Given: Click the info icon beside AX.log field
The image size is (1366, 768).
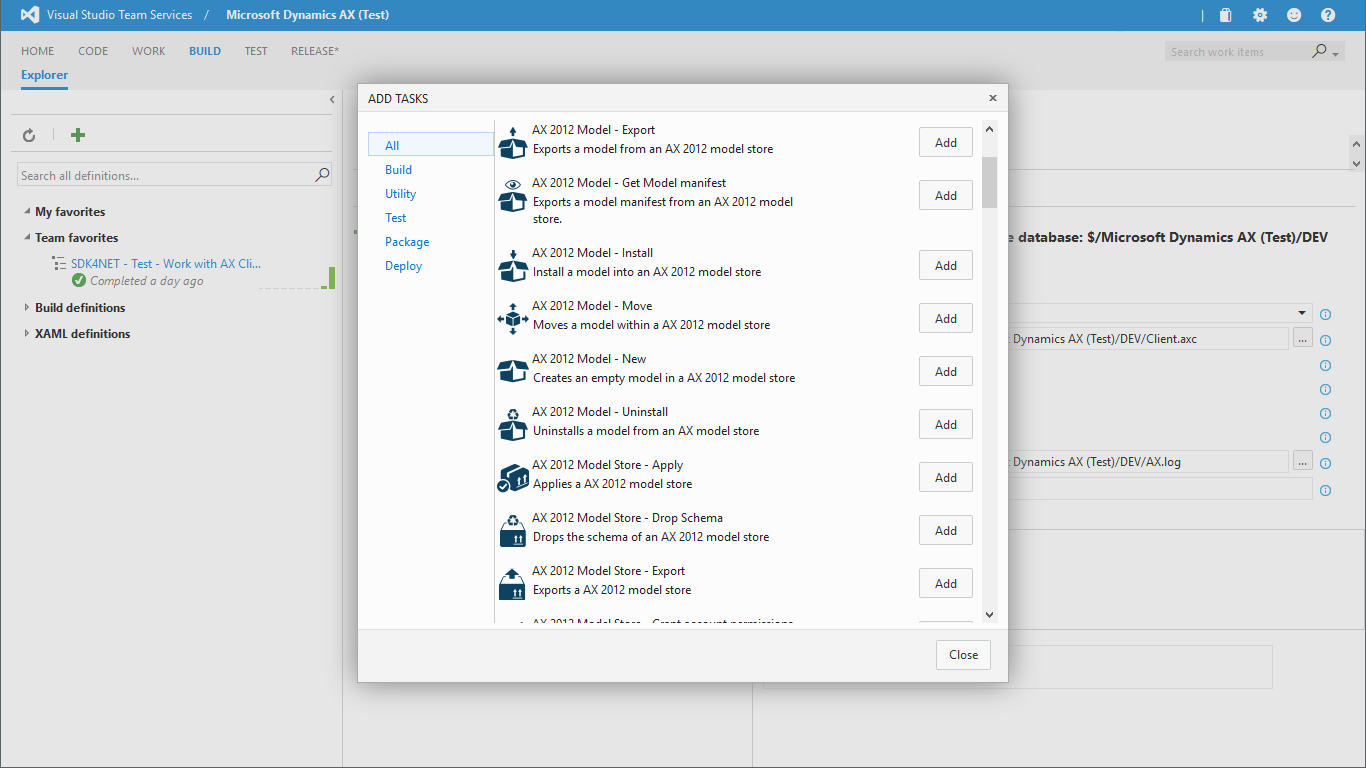Looking at the screenshot, I should 1326,463.
